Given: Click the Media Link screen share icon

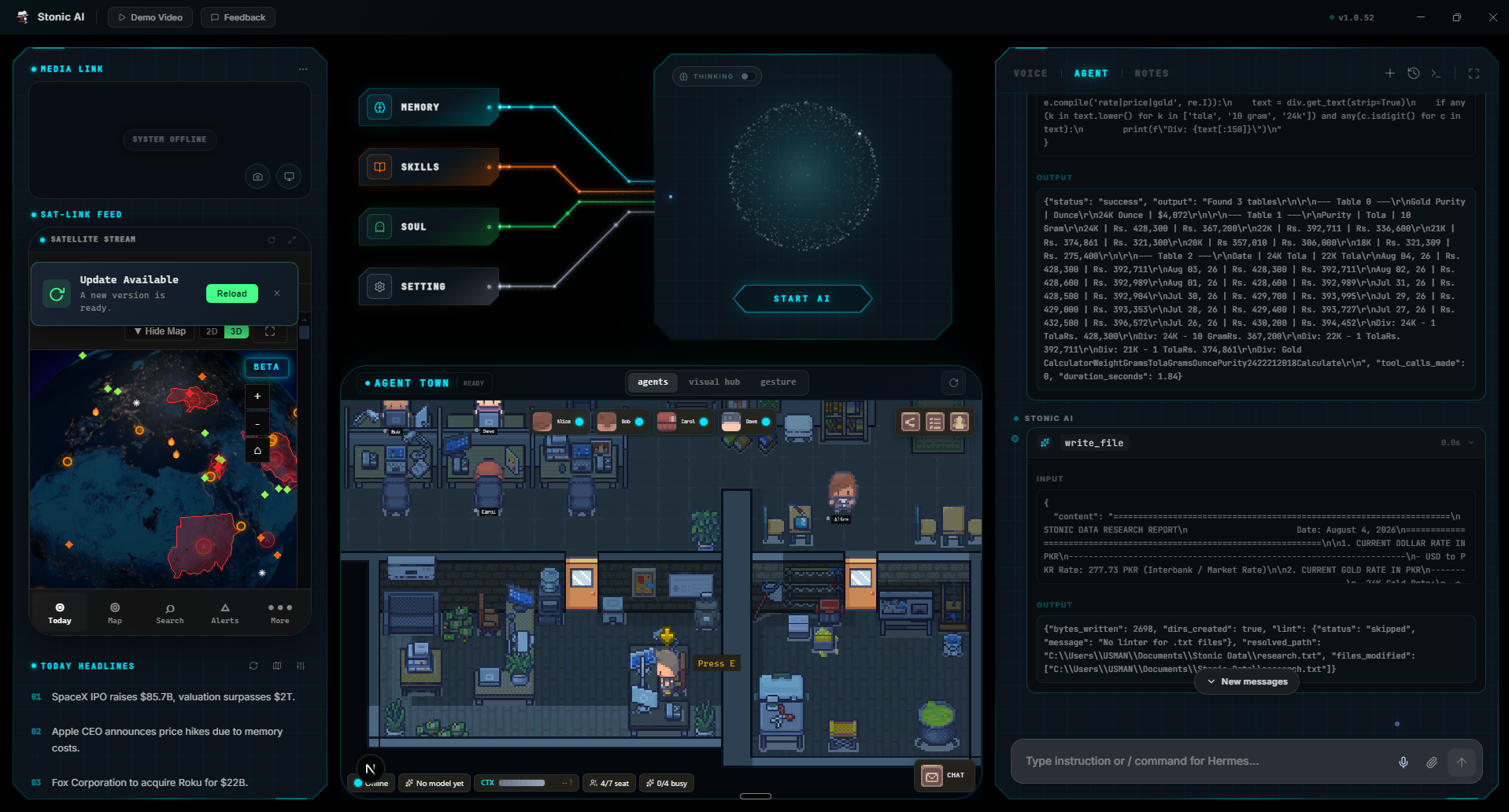Looking at the screenshot, I should 289,177.
